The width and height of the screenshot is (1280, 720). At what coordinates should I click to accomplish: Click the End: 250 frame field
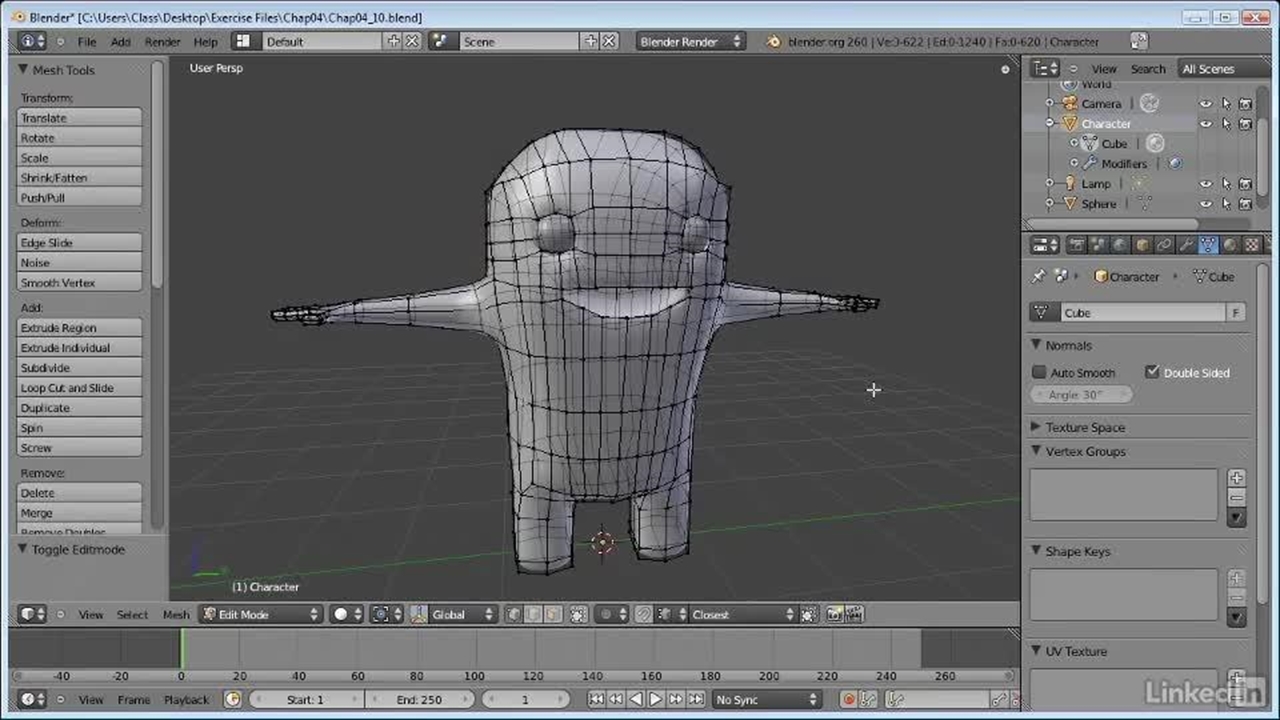tap(420, 700)
